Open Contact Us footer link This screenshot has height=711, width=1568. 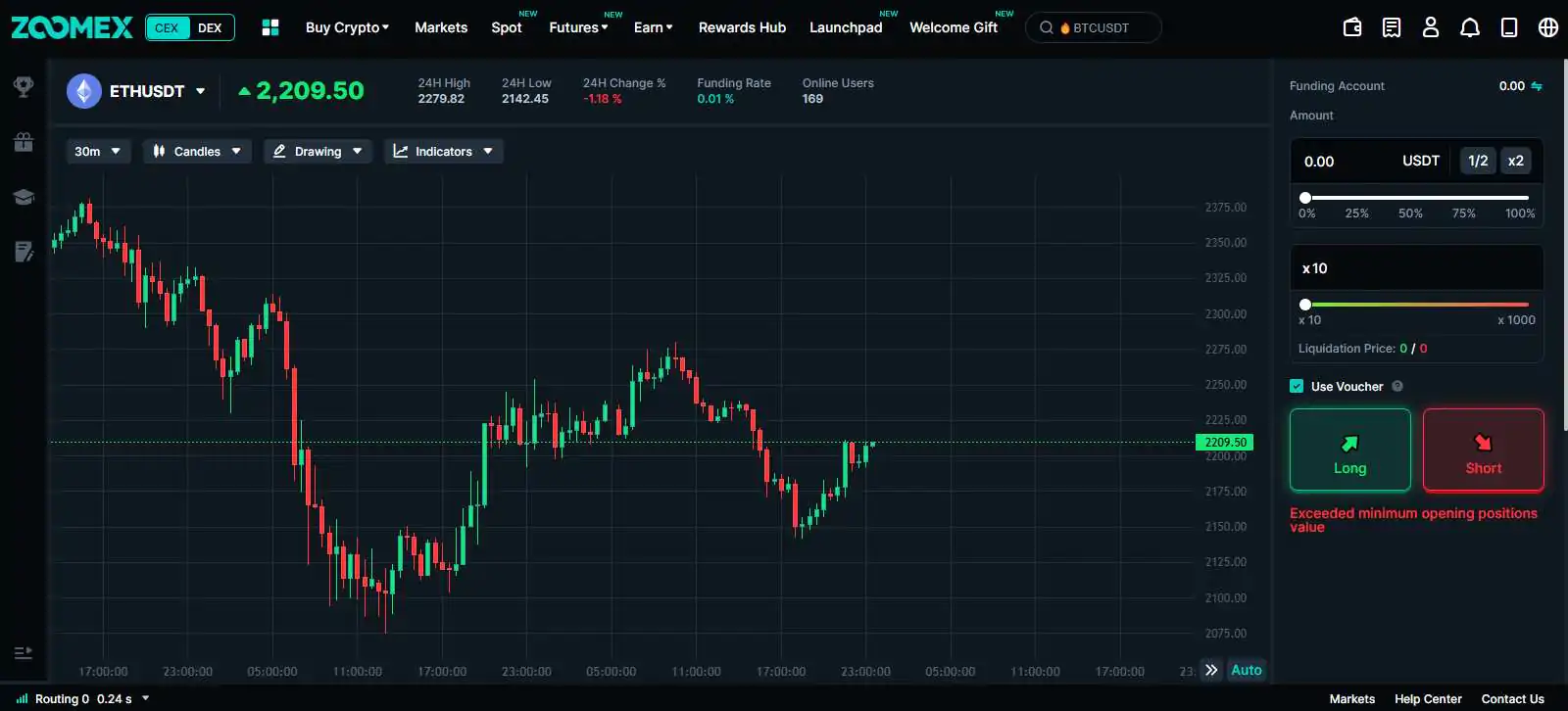click(1512, 699)
